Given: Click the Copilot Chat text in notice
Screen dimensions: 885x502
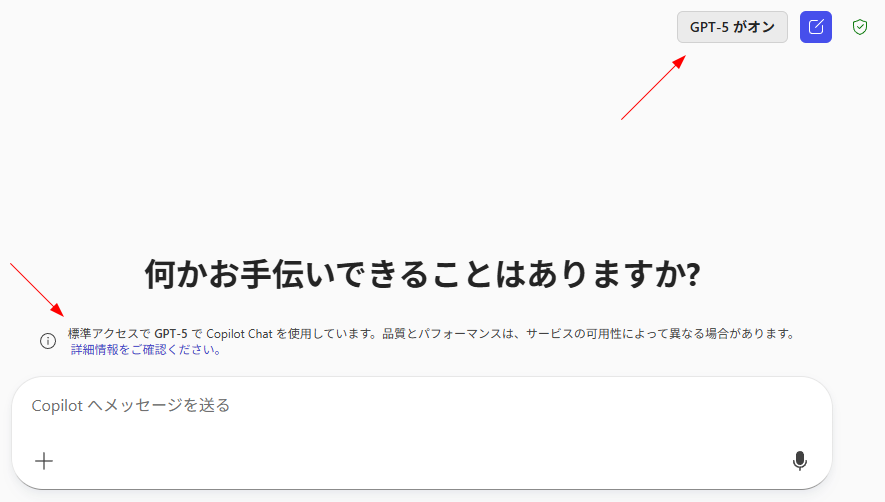Looking at the screenshot, I should pyautogui.click(x=239, y=334).
